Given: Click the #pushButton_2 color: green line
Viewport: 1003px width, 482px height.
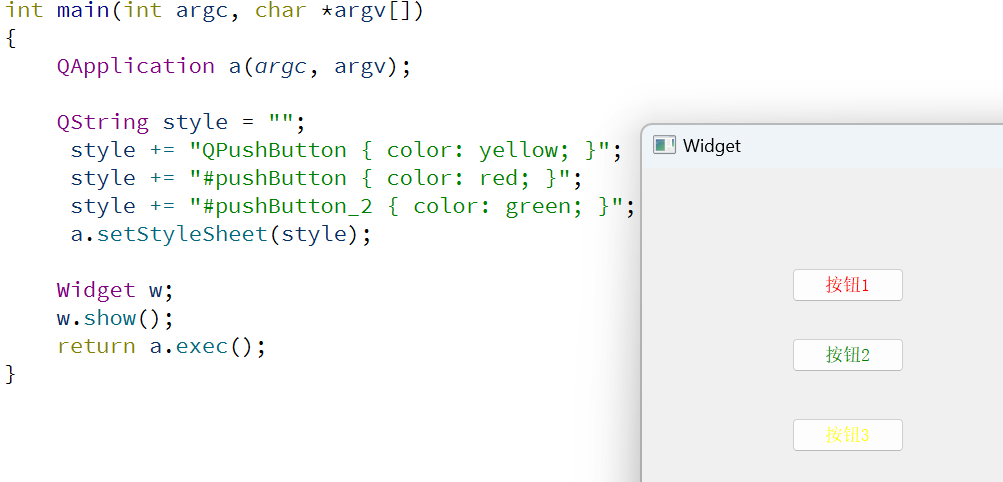Looking at the screenshot, I should click(352, 206).
